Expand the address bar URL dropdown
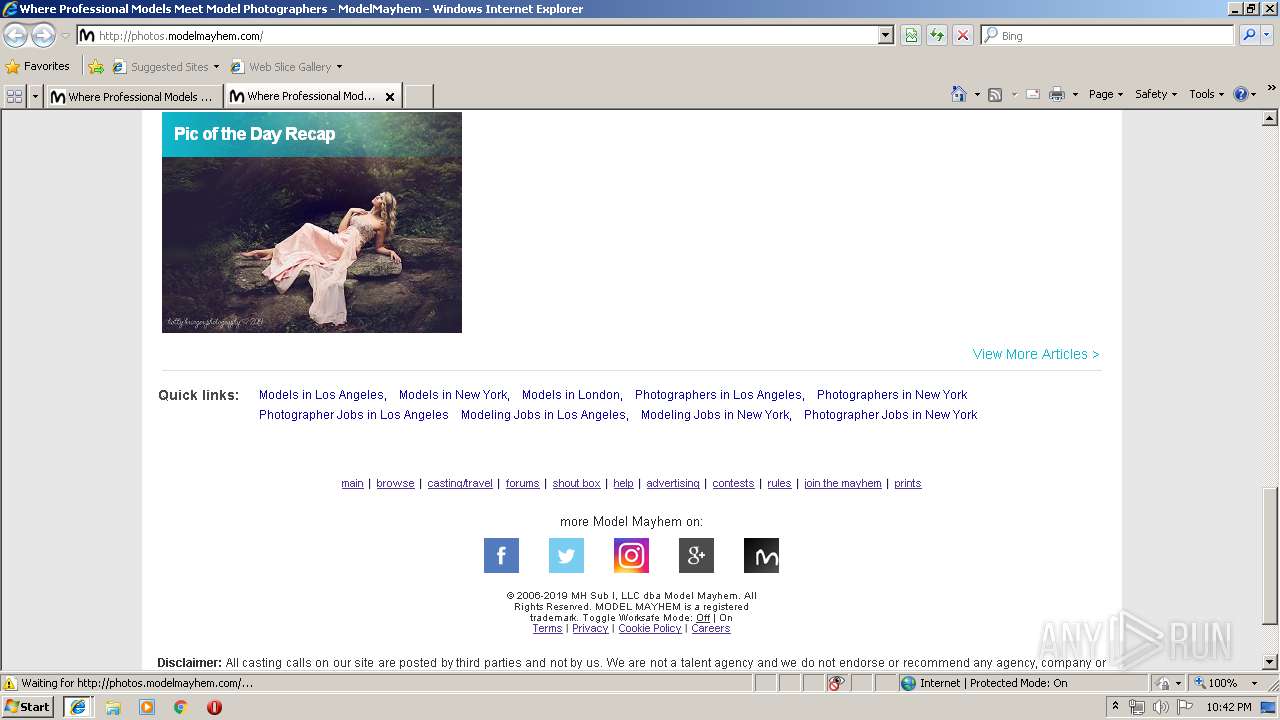Image resolution: width=1280 pixels, height=720 pixels. click(x=885, y=35)
